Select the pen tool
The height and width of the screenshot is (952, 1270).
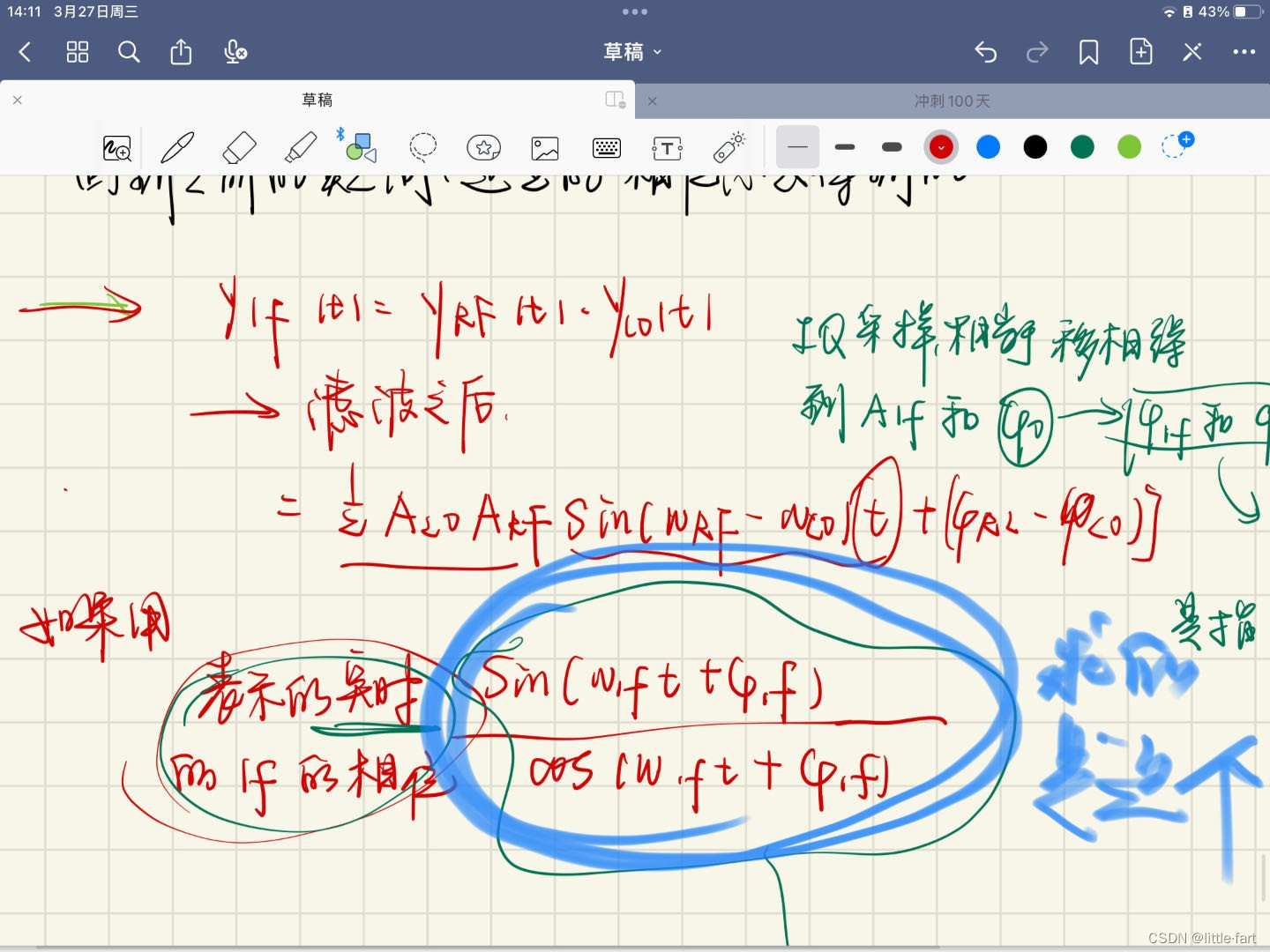176,147
